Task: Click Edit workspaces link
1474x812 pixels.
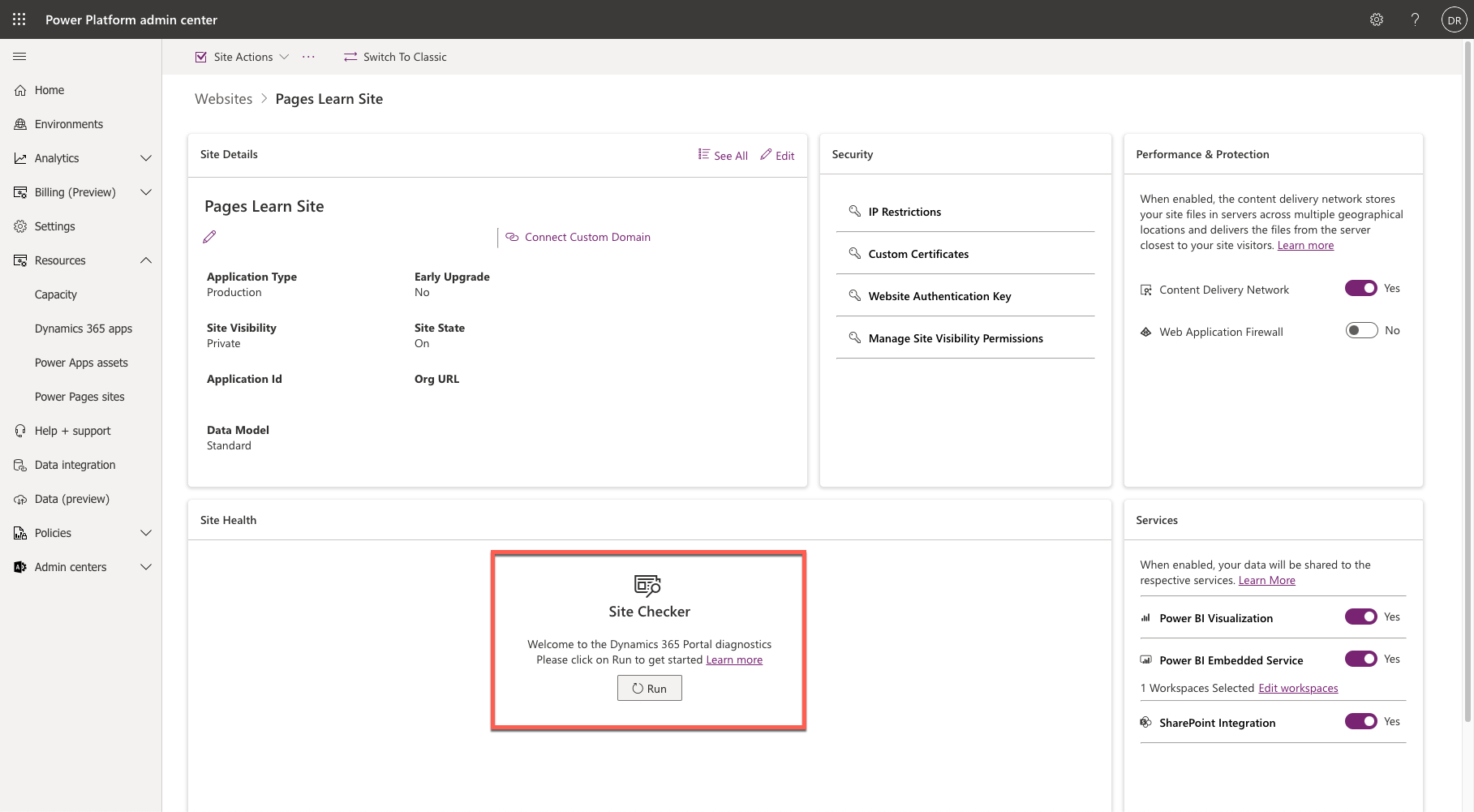Action: (1298, 688)
